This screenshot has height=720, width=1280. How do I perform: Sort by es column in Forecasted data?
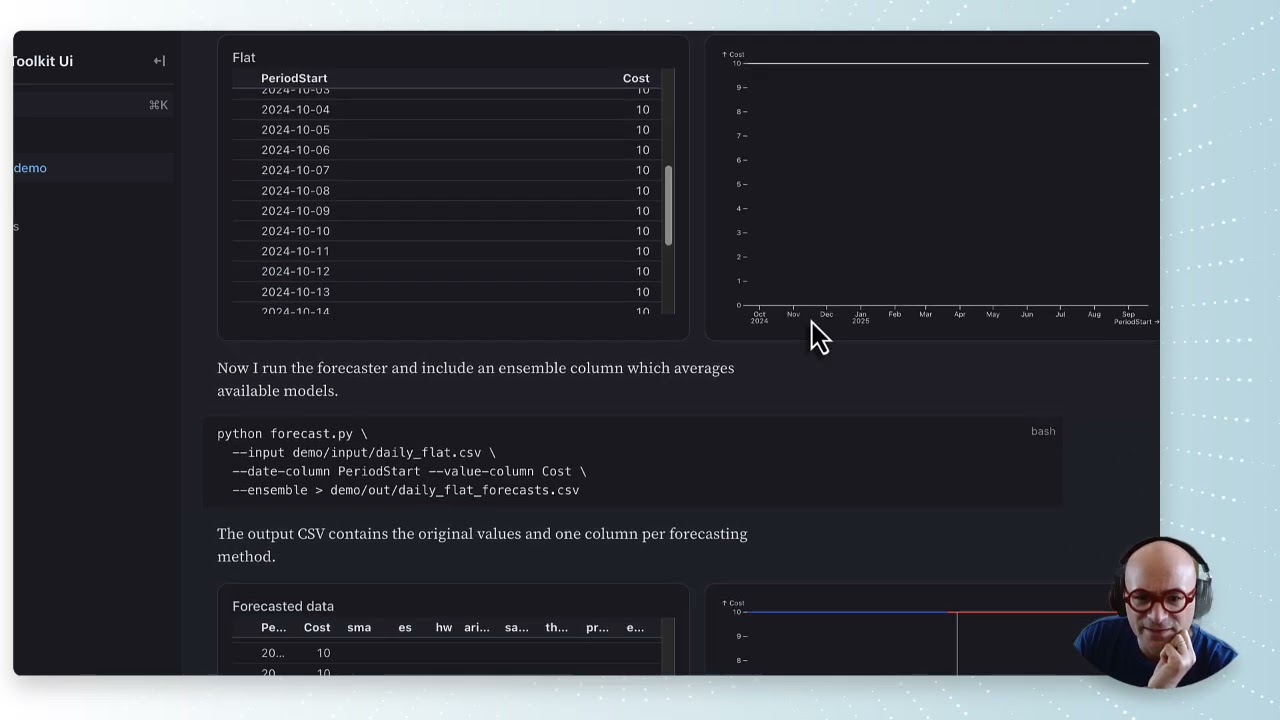coord(405,628)
